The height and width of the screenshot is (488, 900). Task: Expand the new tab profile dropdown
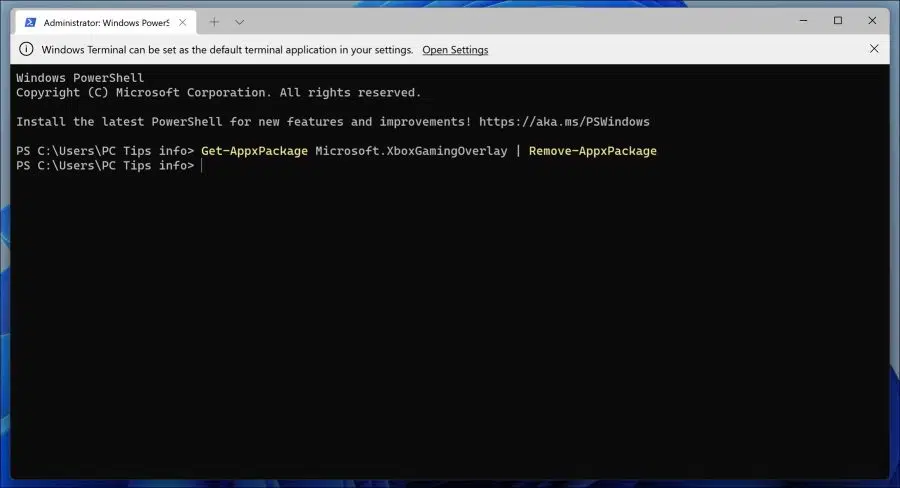tap(239, 22)
